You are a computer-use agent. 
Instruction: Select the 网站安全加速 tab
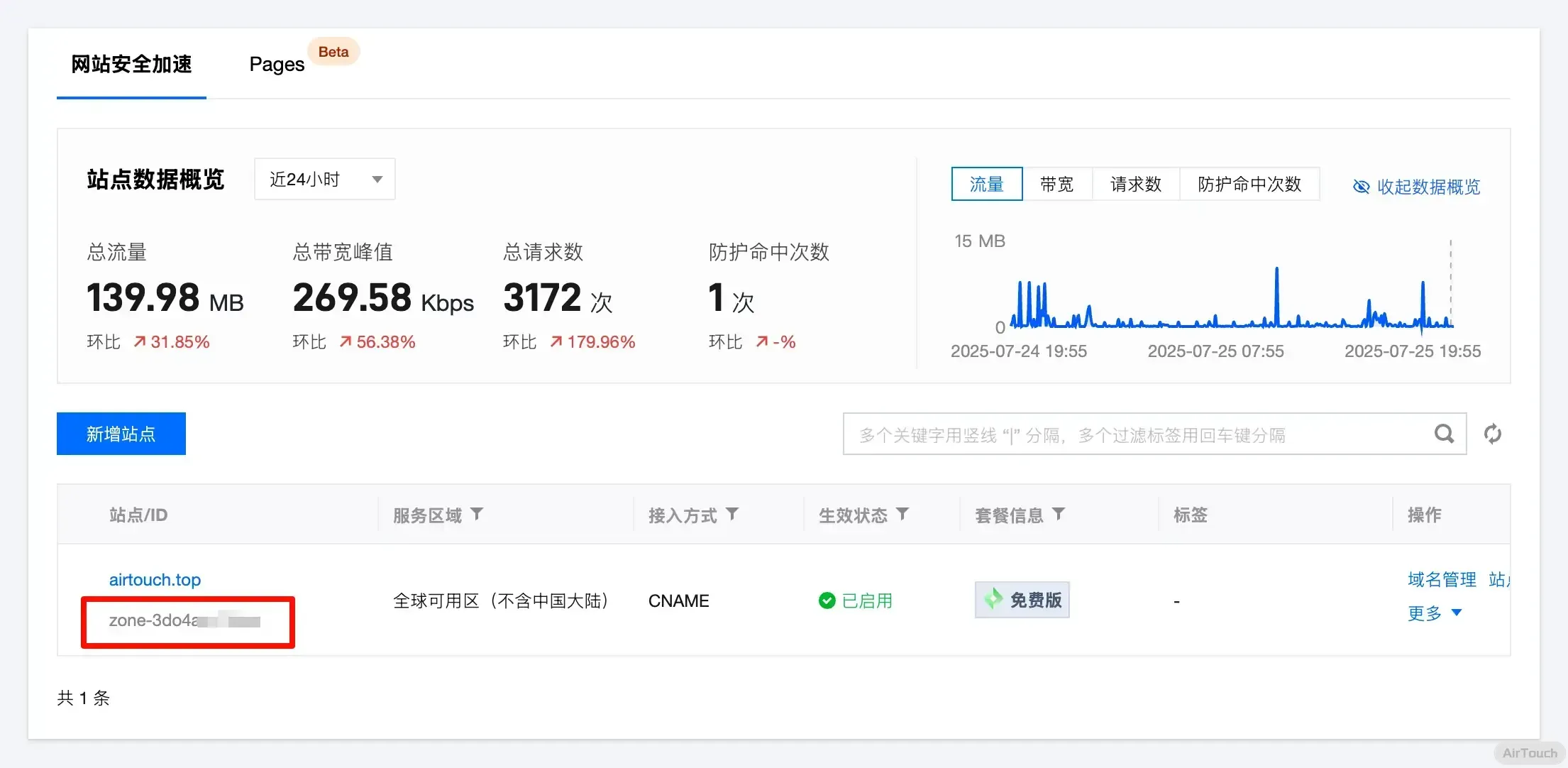click(x=131, y=64)
